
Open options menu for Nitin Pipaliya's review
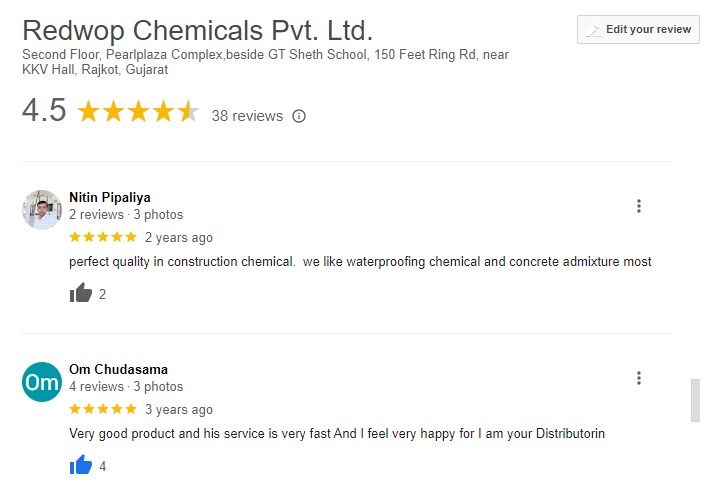(x=639, y=206)
